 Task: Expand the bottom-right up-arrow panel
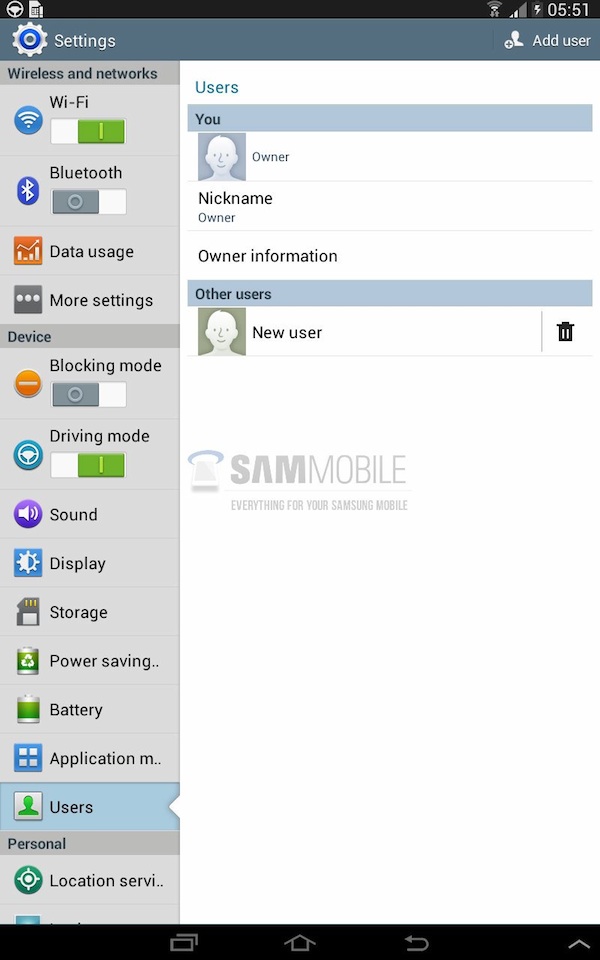pyautogui.click(x=579, y=944)
